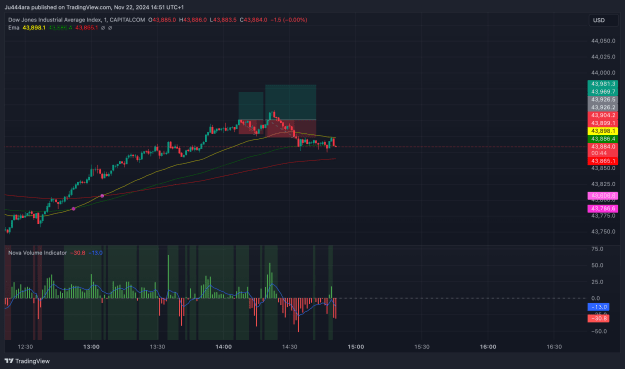Viewport: 625px width, 369px height.
Task: Click the 14:30 time axis label
Action: 289,347
